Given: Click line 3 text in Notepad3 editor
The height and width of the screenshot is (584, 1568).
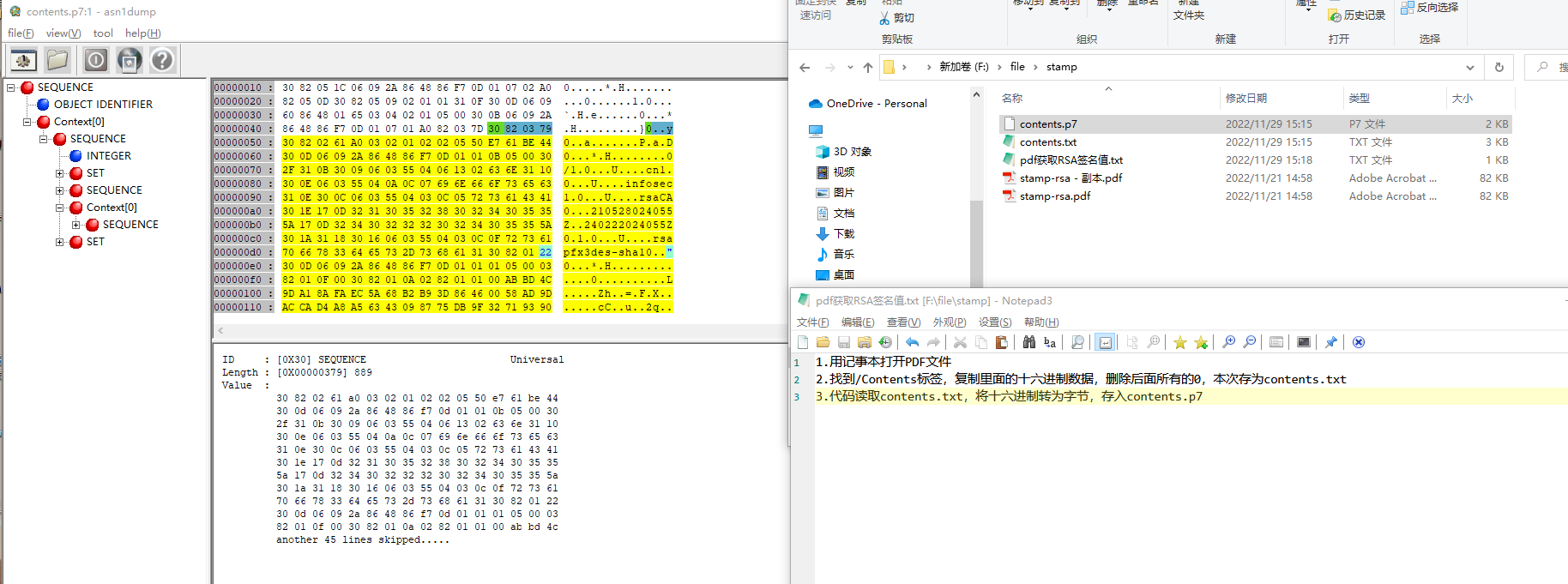Looking at the screenshot, I should [1009, 397].
